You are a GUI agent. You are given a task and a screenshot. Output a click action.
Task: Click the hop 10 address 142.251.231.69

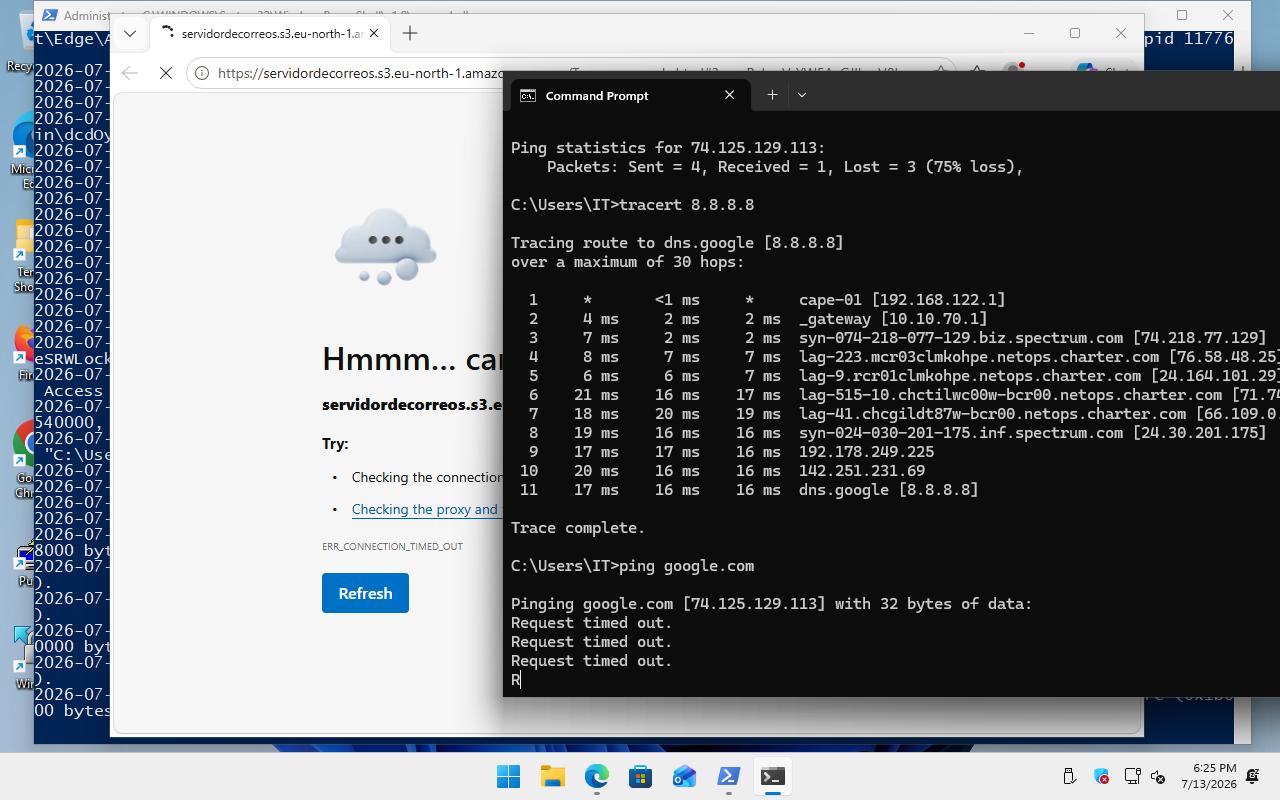coord(862,471)
